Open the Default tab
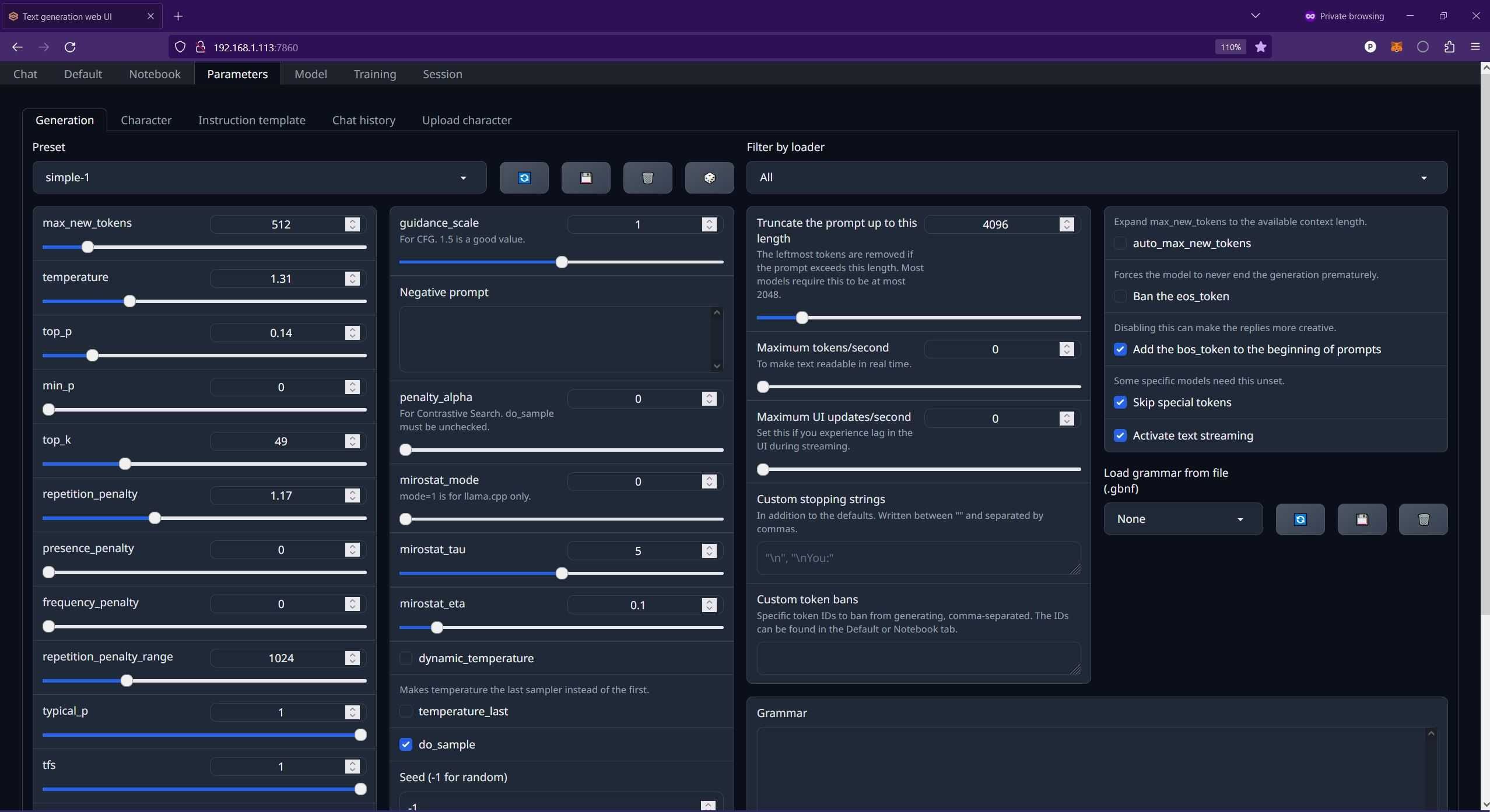Viewport: 1490px width, 812px height. (83, 74)
